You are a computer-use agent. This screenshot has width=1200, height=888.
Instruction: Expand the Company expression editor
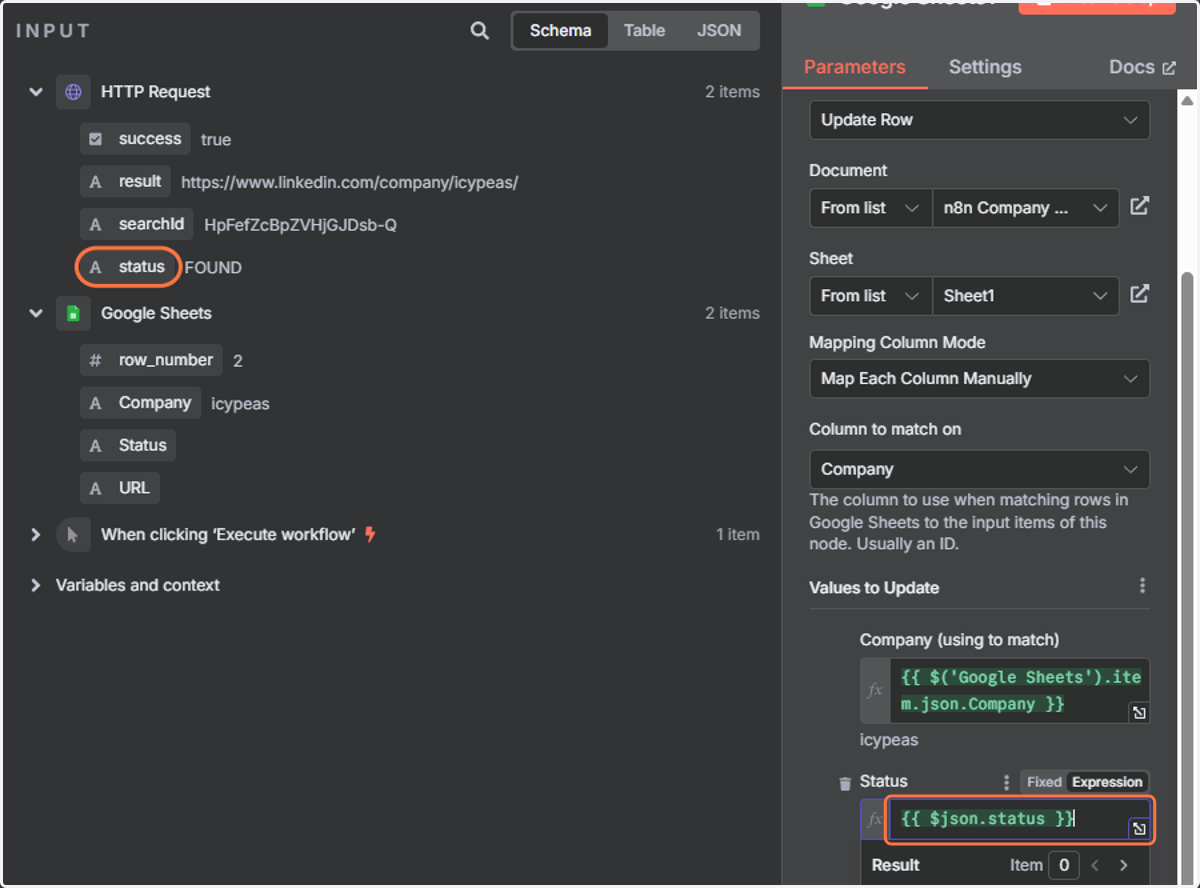click(1139, 713)
